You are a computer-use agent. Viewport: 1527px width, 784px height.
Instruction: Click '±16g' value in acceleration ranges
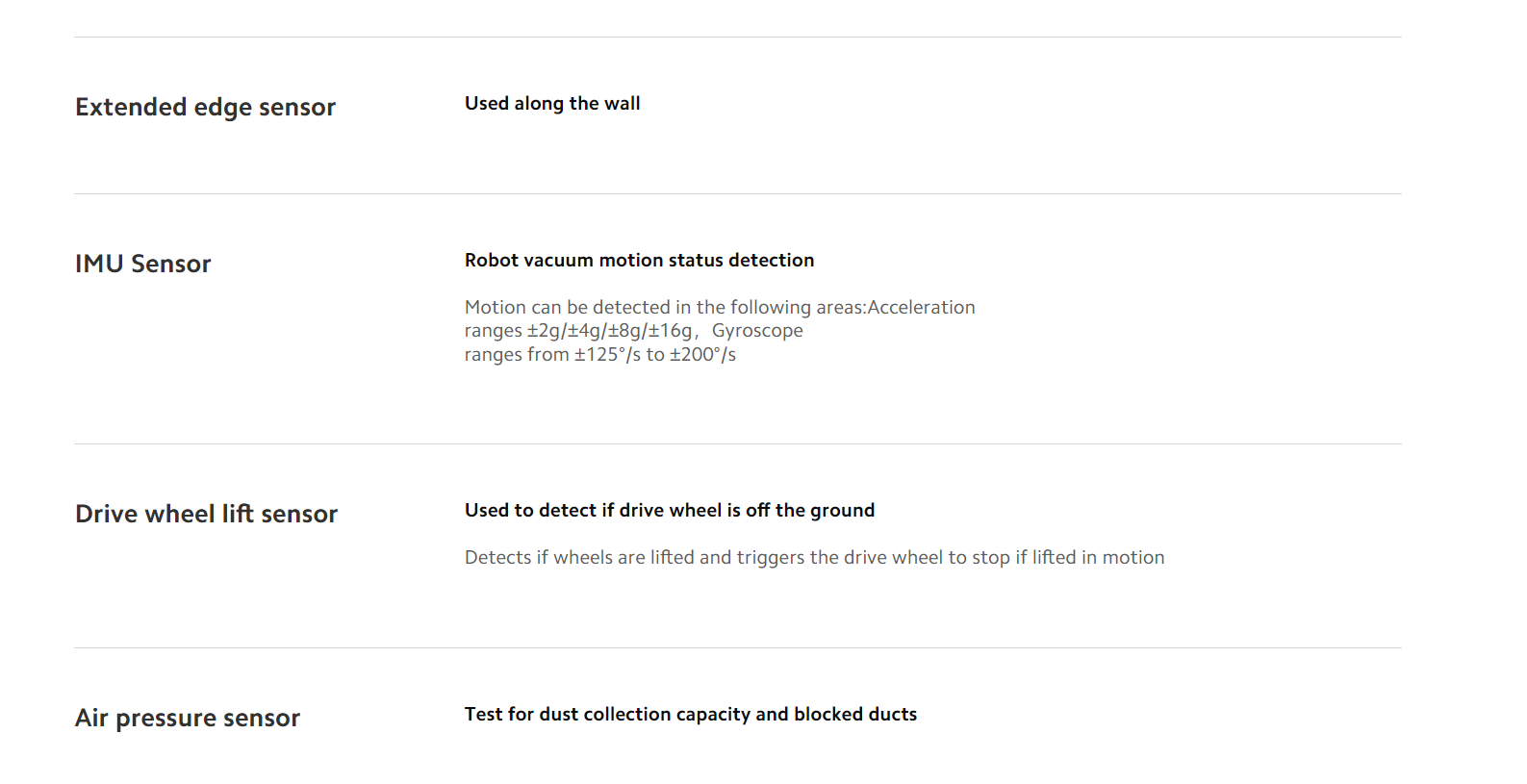click(670, 331)
